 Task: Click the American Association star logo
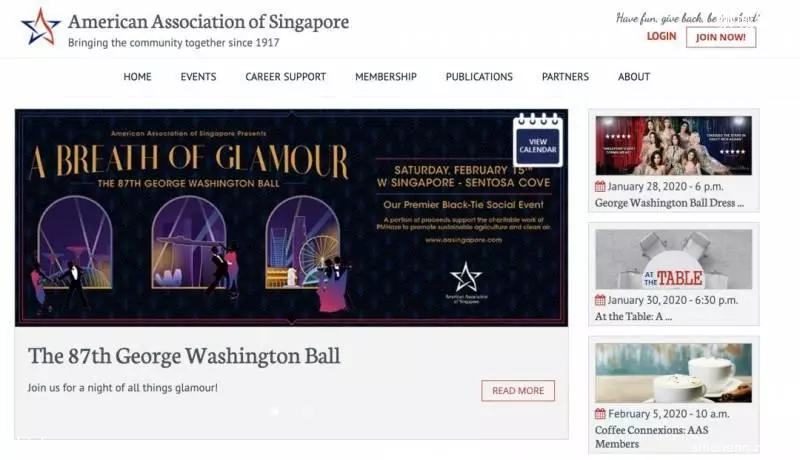[x=40, y=27]
